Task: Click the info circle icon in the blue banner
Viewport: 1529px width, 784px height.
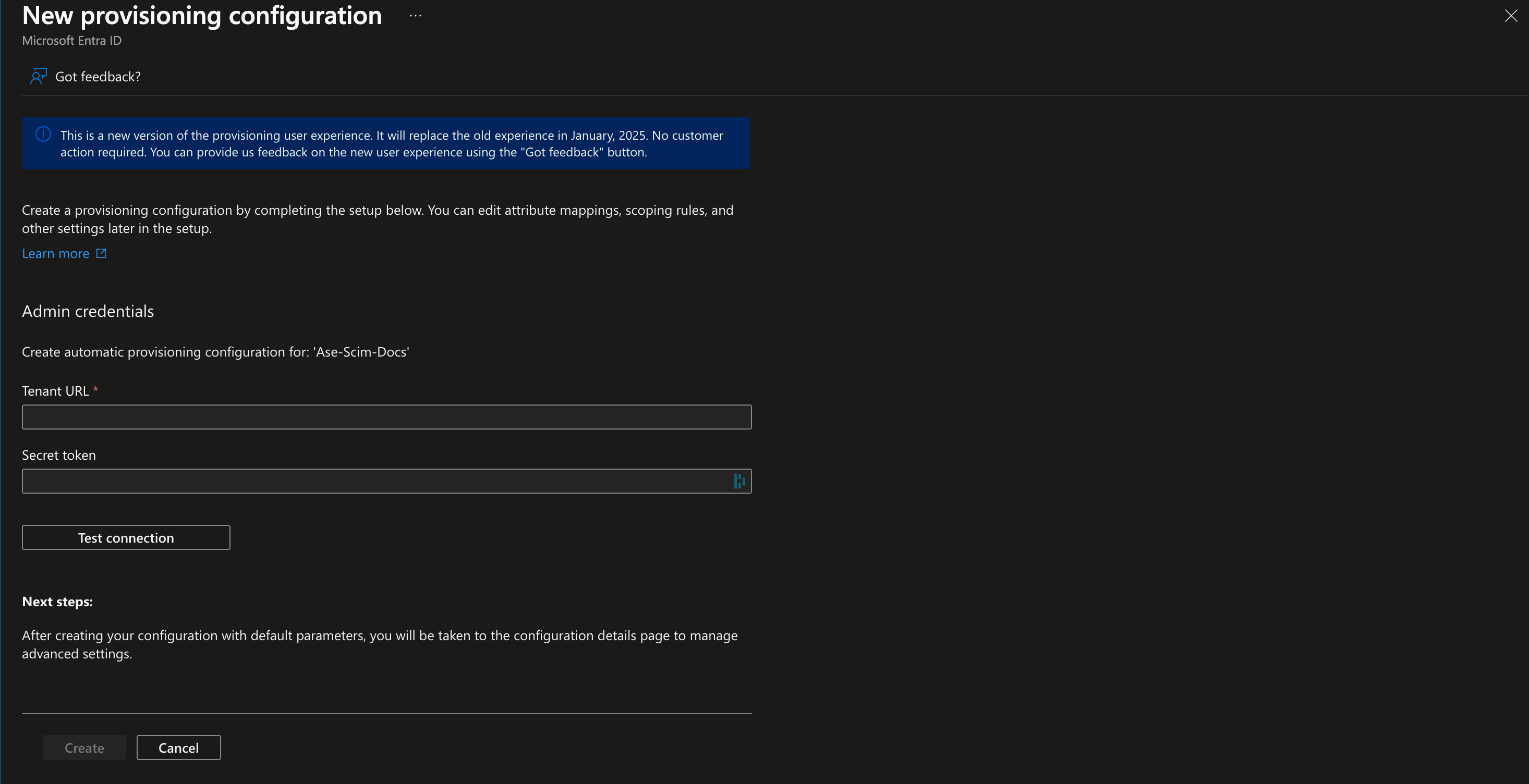Action: pos(43,134)
